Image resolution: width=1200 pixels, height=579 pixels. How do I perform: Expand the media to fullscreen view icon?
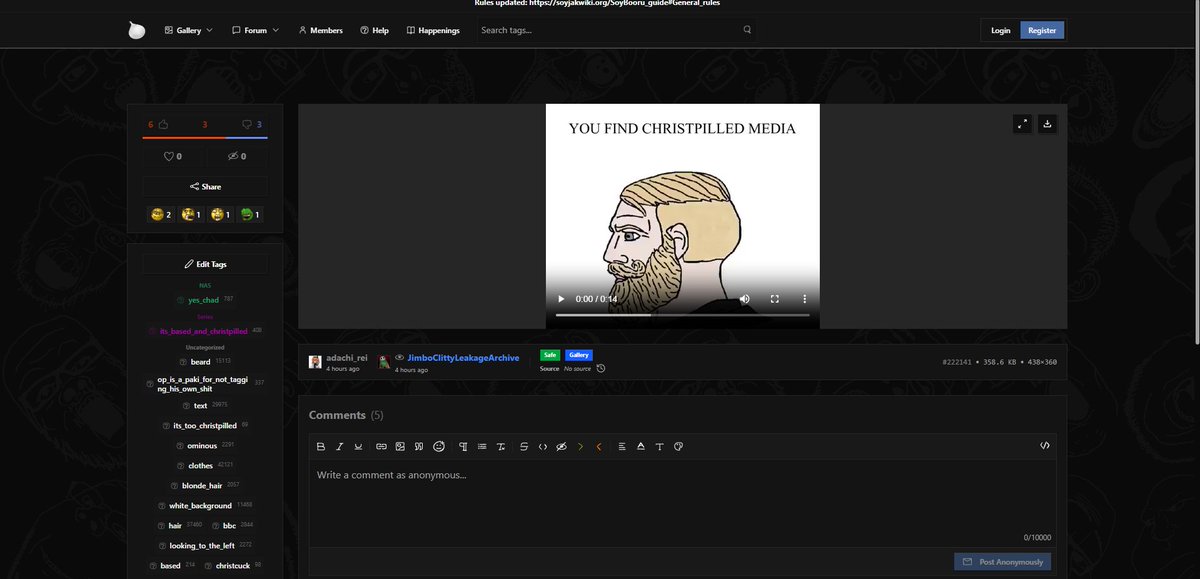(x=1021, y=124)
